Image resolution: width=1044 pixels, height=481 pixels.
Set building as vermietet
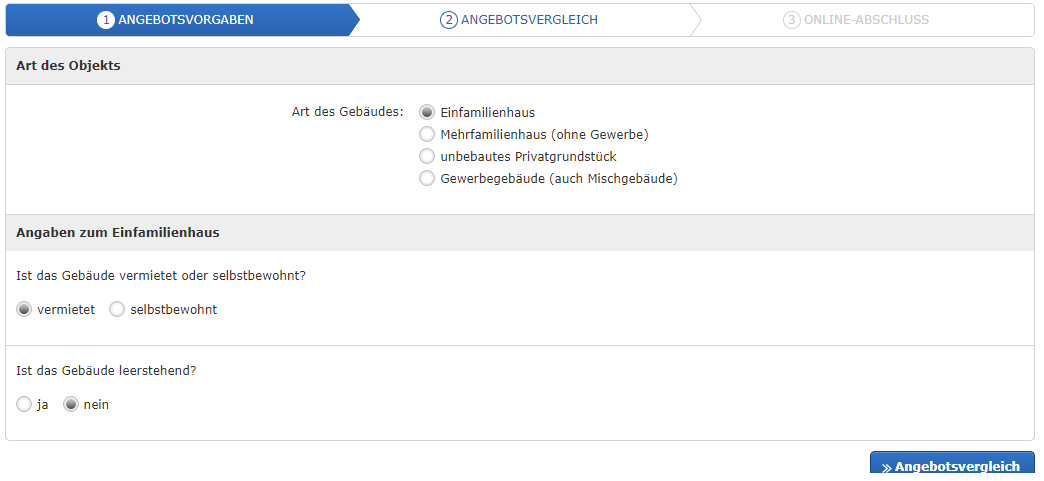(24, 310)
